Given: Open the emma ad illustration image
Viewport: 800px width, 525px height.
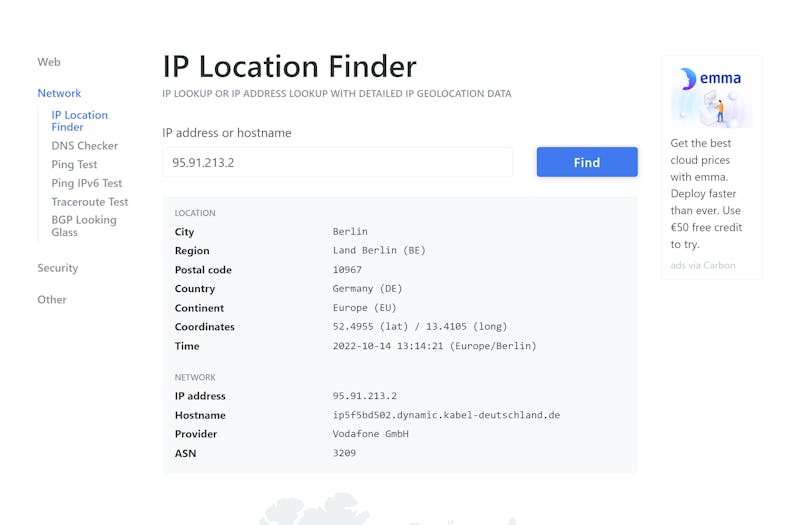Looking at the screenshot, I should tap(711, 96).
